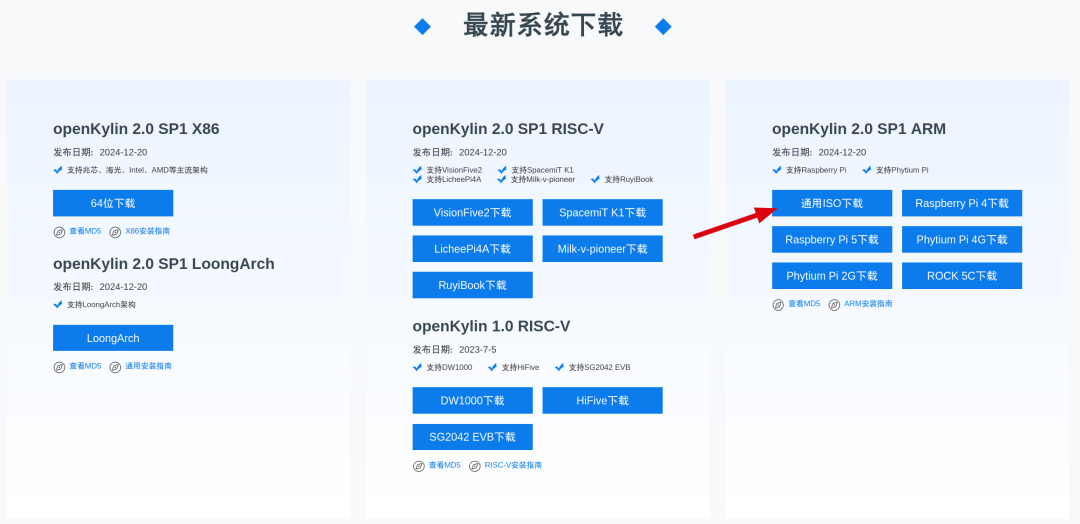The width and height of the screenshot is (1080, 524).
Task: Download the ROCK 5C image
Action: [x=962, y=275]
